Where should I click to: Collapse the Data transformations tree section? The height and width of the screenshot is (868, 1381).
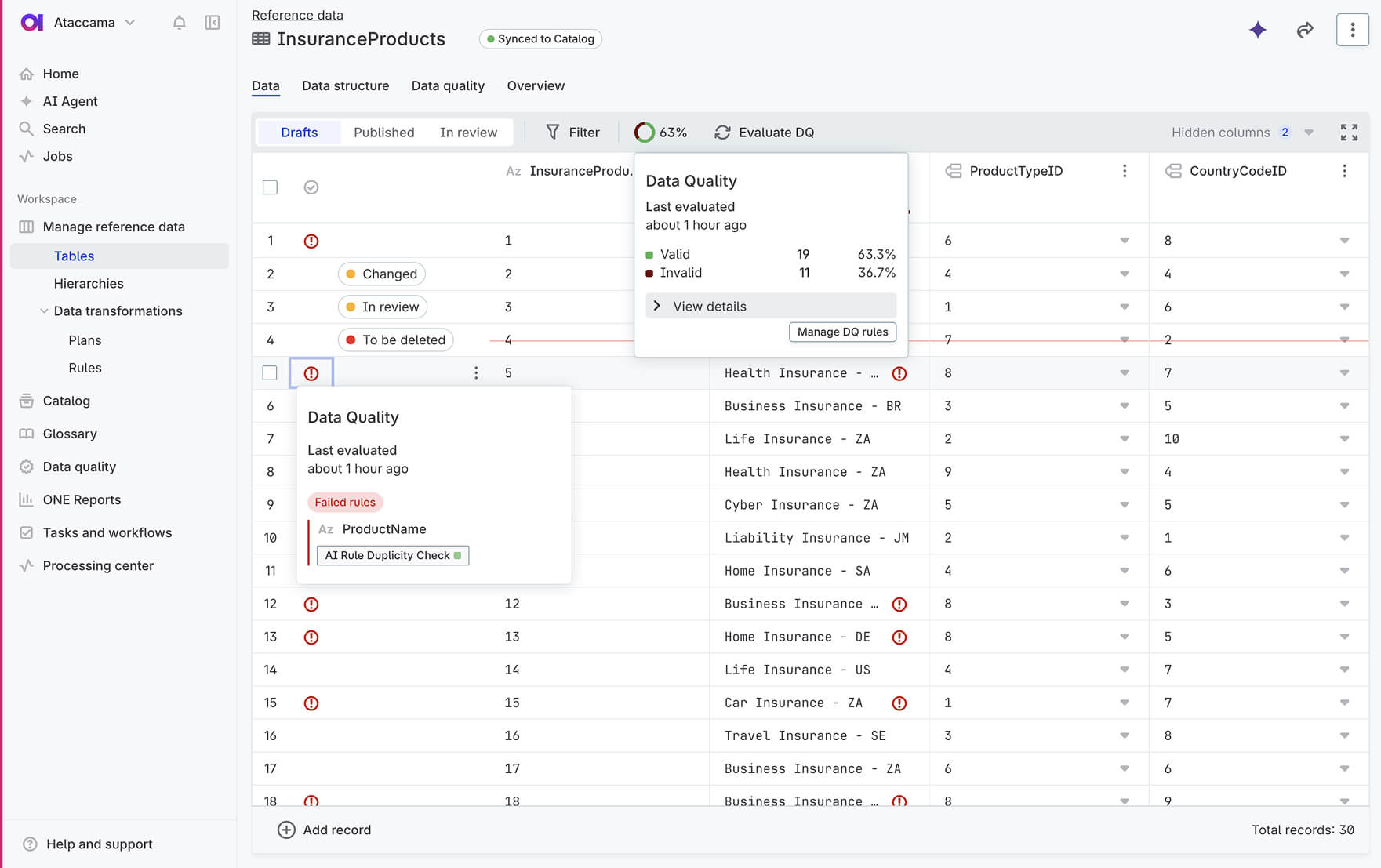pos(44,311)
